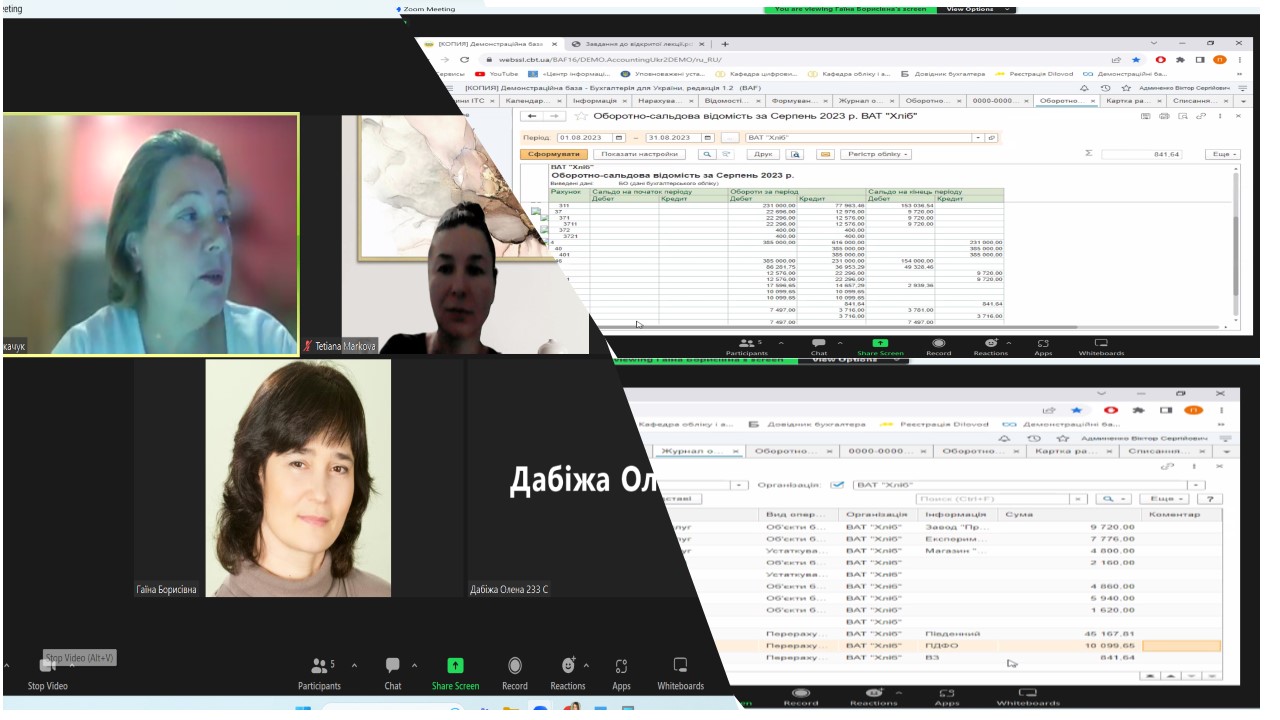Open a new browser tab with the plus
The height and width of the screenshot is (720, 1280).
click(x=725, y=44)
